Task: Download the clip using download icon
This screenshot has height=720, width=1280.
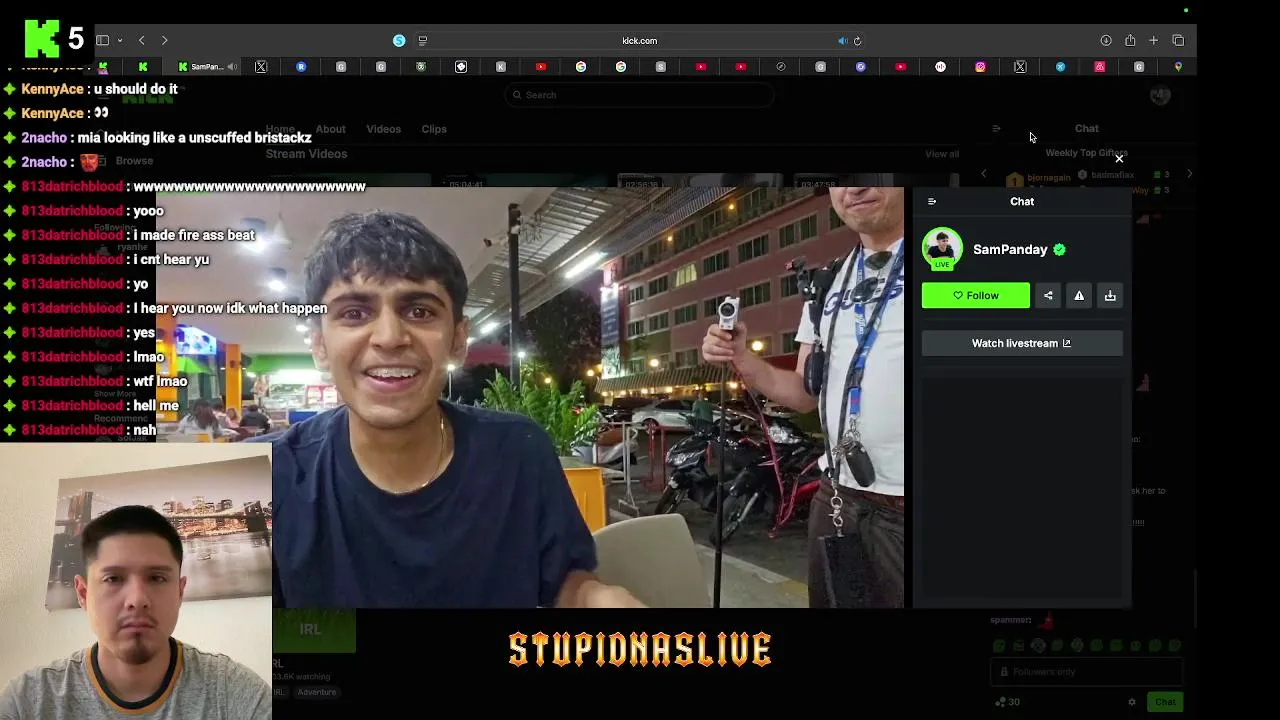Action: (1110, 295)
